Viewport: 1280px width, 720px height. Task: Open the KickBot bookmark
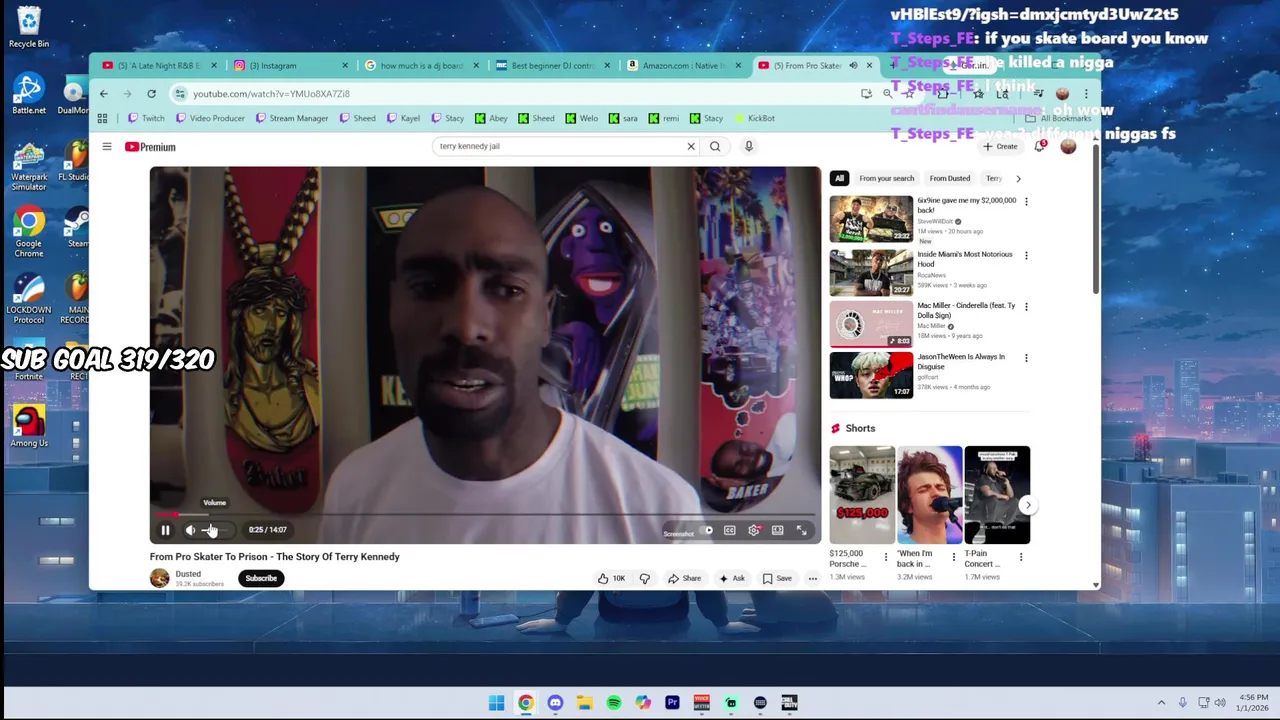pos(755,118)
